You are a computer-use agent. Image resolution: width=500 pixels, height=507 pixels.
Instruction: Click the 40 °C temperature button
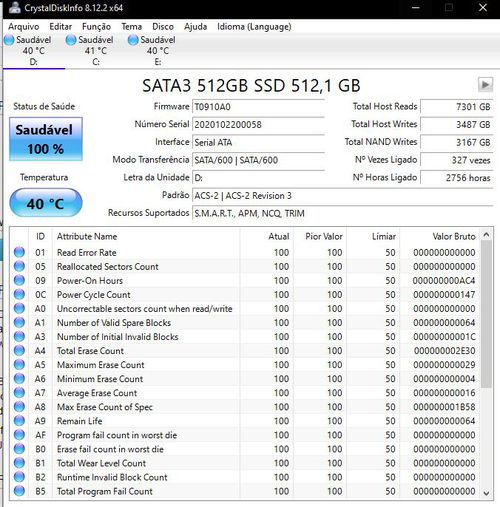pos(46,203)
